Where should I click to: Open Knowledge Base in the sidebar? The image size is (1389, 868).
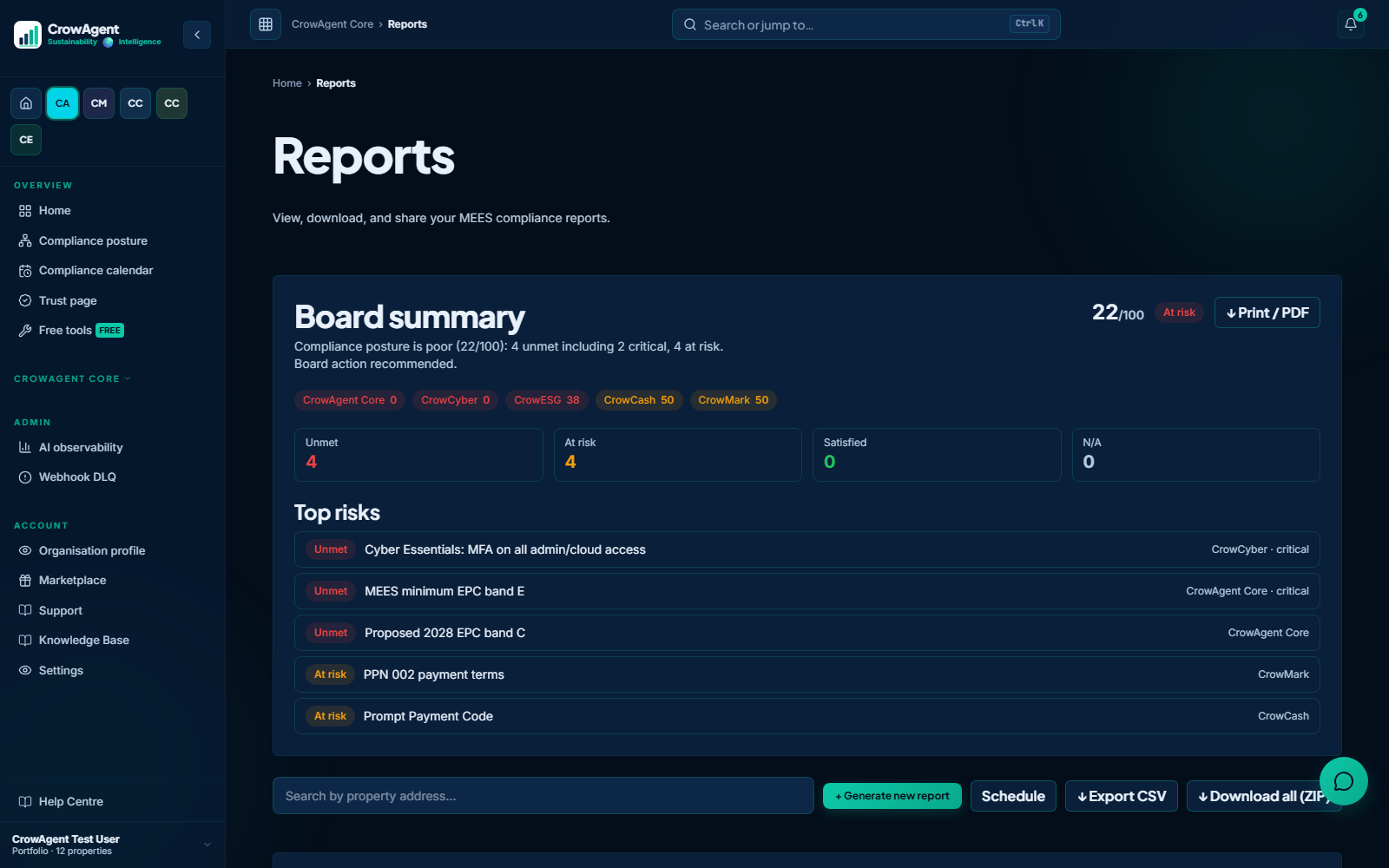(112, 641)
